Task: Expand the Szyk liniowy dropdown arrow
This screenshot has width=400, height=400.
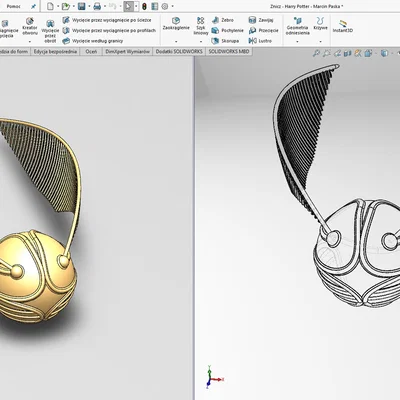Action: tap(201, 42)
